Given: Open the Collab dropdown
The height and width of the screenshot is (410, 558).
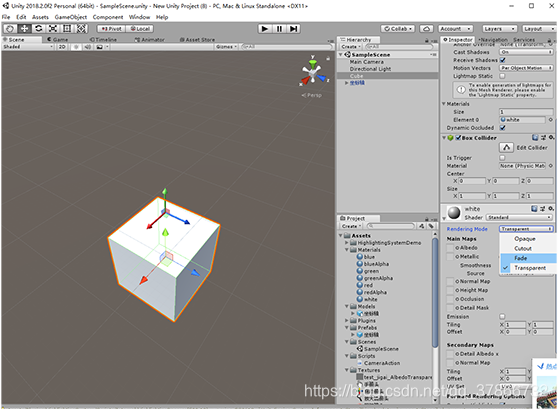Looking at the screenshot, I should 398,29.
